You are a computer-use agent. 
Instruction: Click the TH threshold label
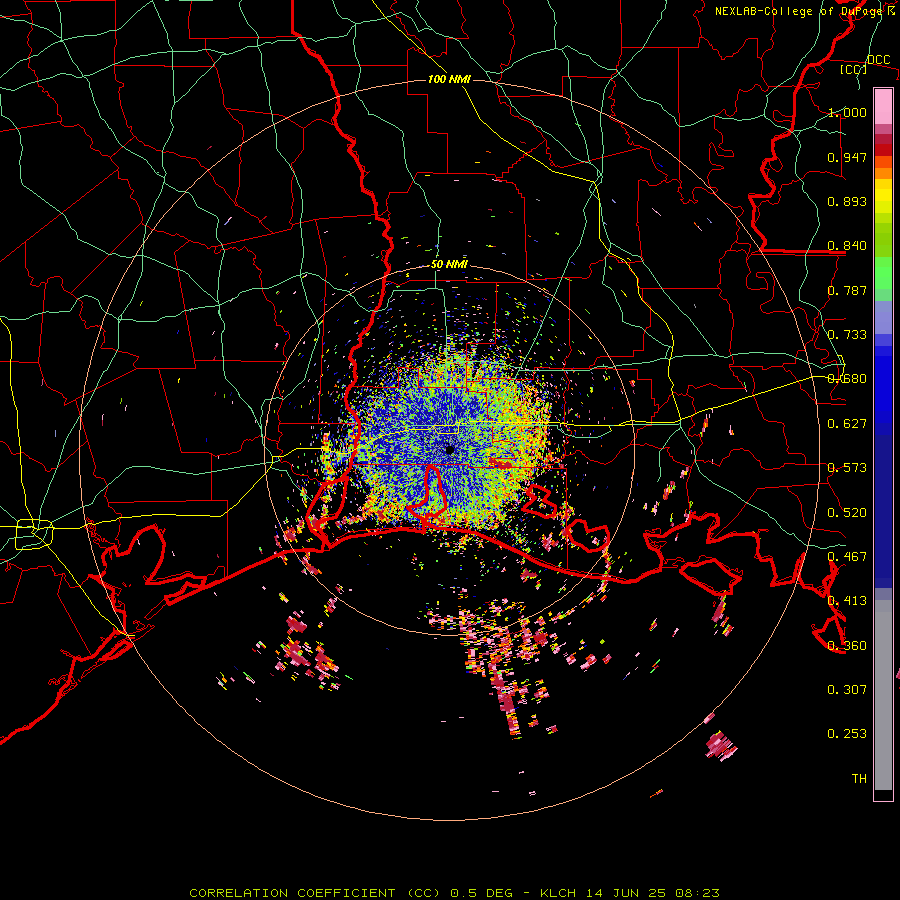point(859,779)
